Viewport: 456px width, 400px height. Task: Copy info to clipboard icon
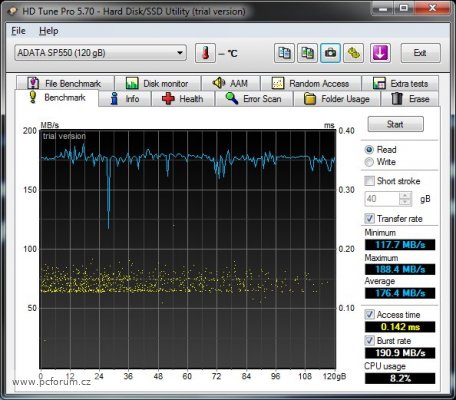coord(284,53)
